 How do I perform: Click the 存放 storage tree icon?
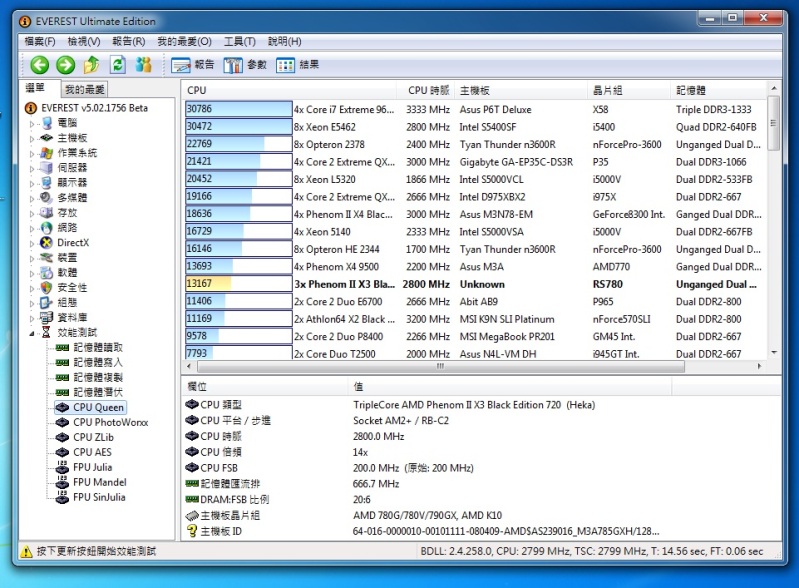pos(46,212)
